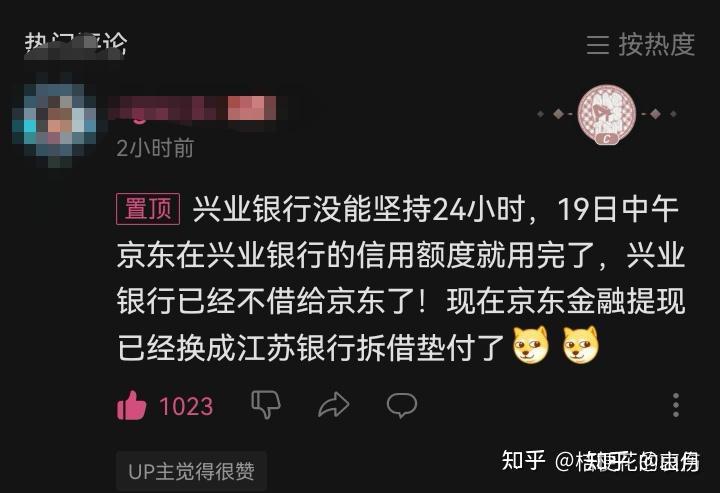Select the hot comments section header
This screenshot has width=720, height=493.
point(76,45)
